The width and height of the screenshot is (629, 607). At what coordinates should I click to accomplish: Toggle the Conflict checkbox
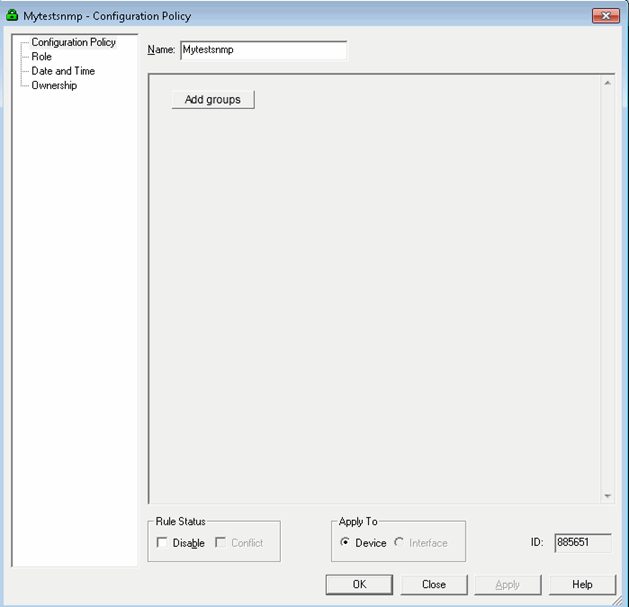coord(221,543)
